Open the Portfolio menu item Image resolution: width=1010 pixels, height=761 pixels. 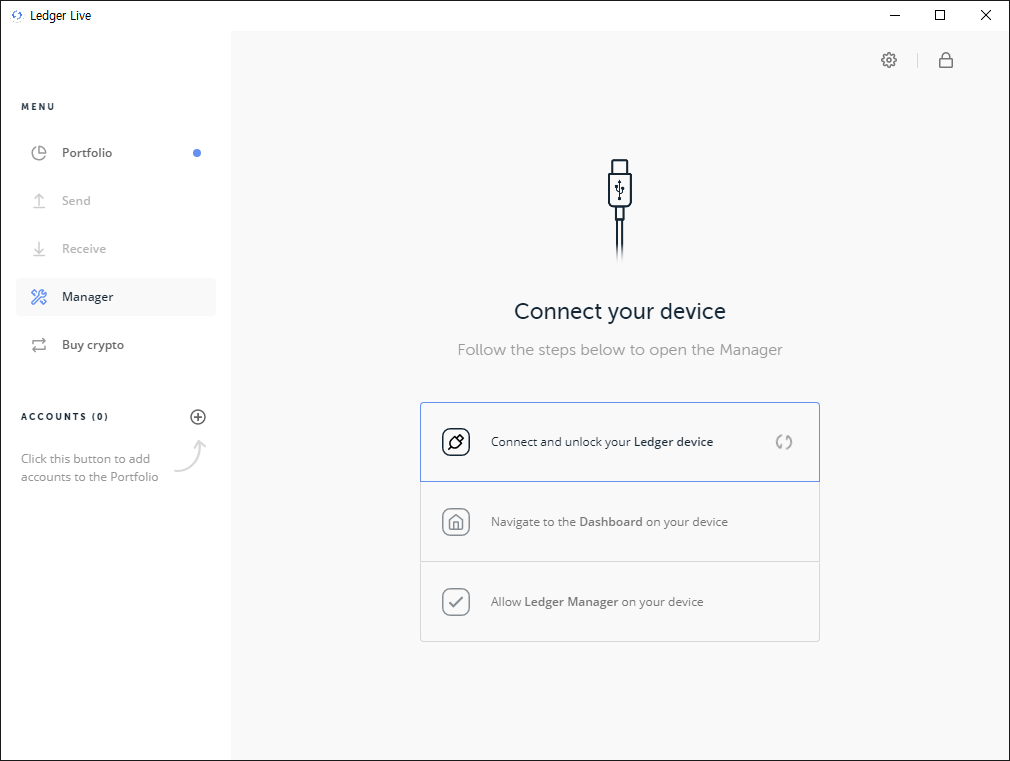point(116,153)
